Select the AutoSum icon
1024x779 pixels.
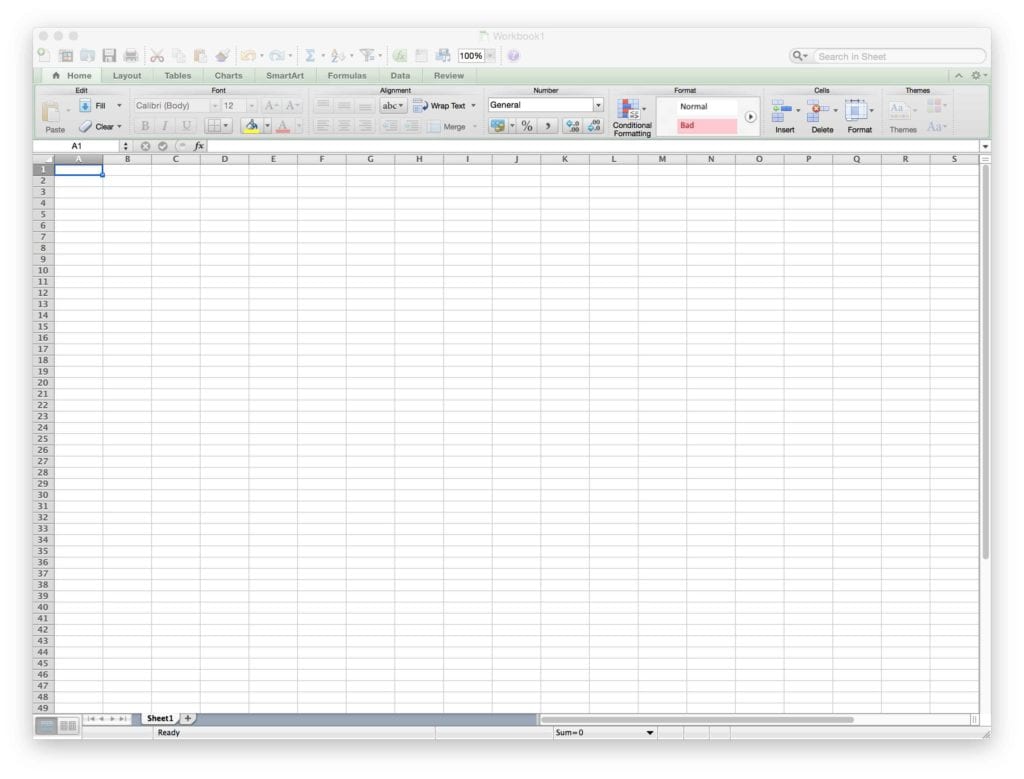(x=311, y=55)
